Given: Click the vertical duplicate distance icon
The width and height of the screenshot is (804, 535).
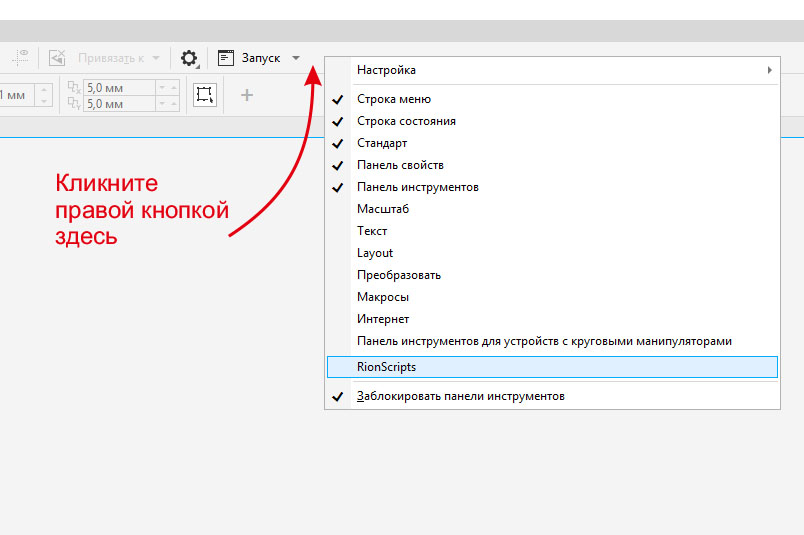Looking at the screenshot, I should click(74, 103).
